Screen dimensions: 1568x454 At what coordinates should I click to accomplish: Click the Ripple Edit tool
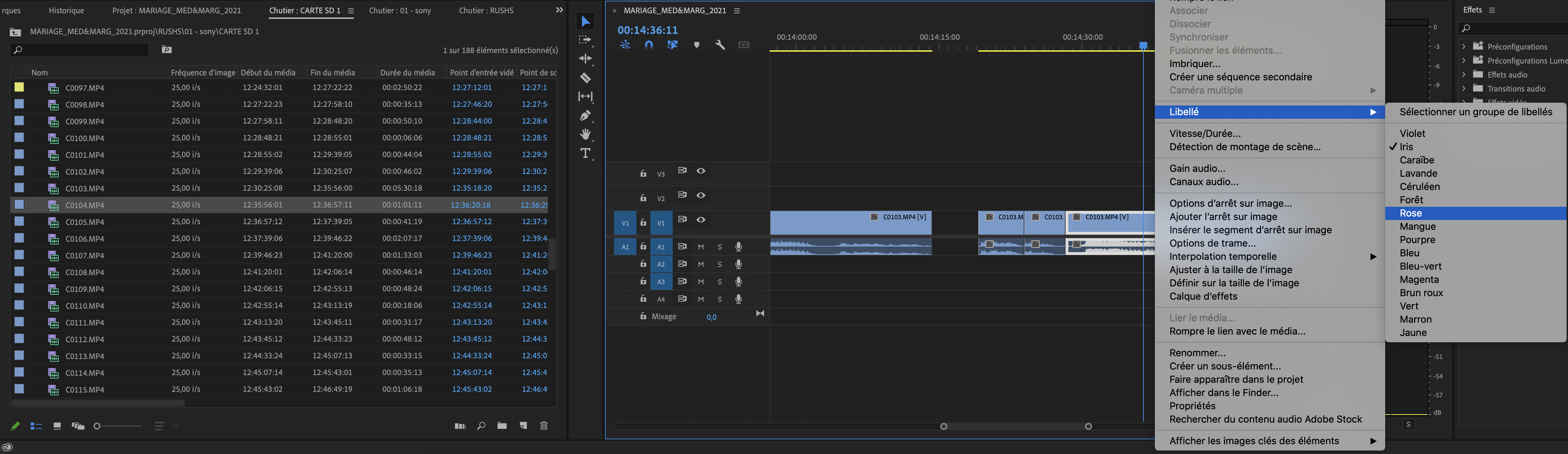click(x=585, y=59)
